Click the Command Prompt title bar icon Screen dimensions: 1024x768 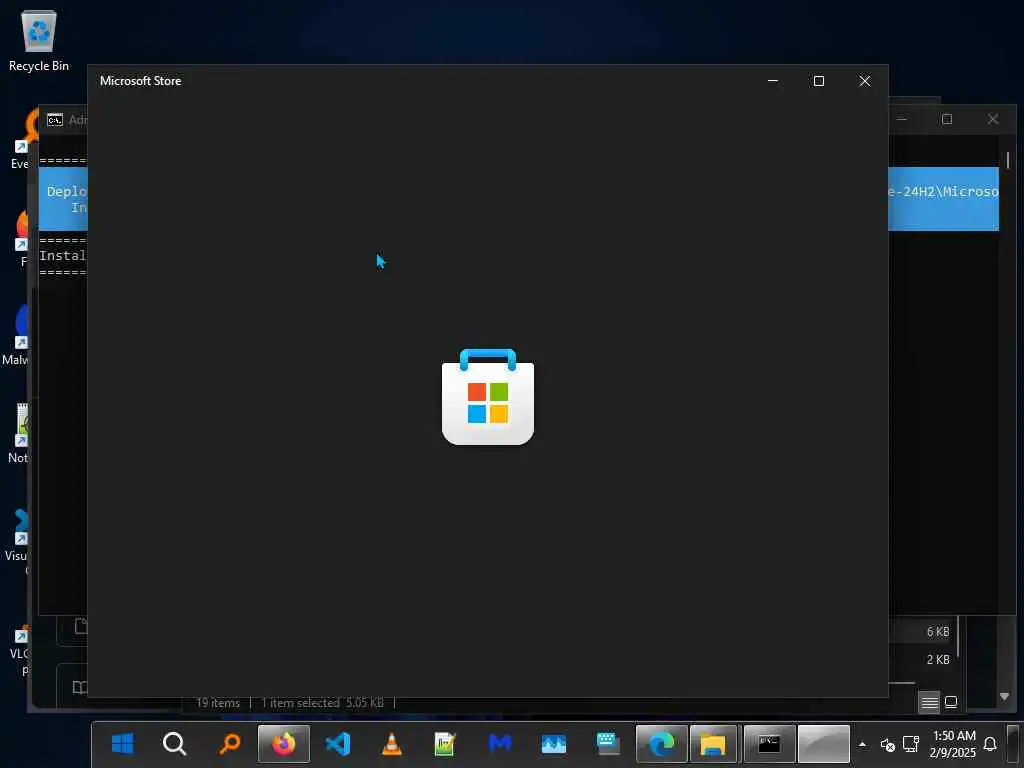pos(55,120)
